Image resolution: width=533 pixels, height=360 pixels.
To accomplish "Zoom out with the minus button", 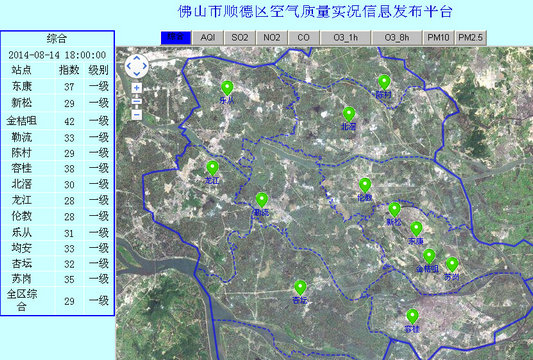I will coord(137,115).
